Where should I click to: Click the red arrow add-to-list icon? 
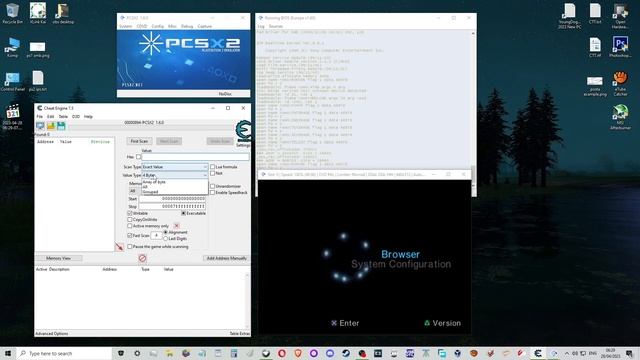[119, 247]
